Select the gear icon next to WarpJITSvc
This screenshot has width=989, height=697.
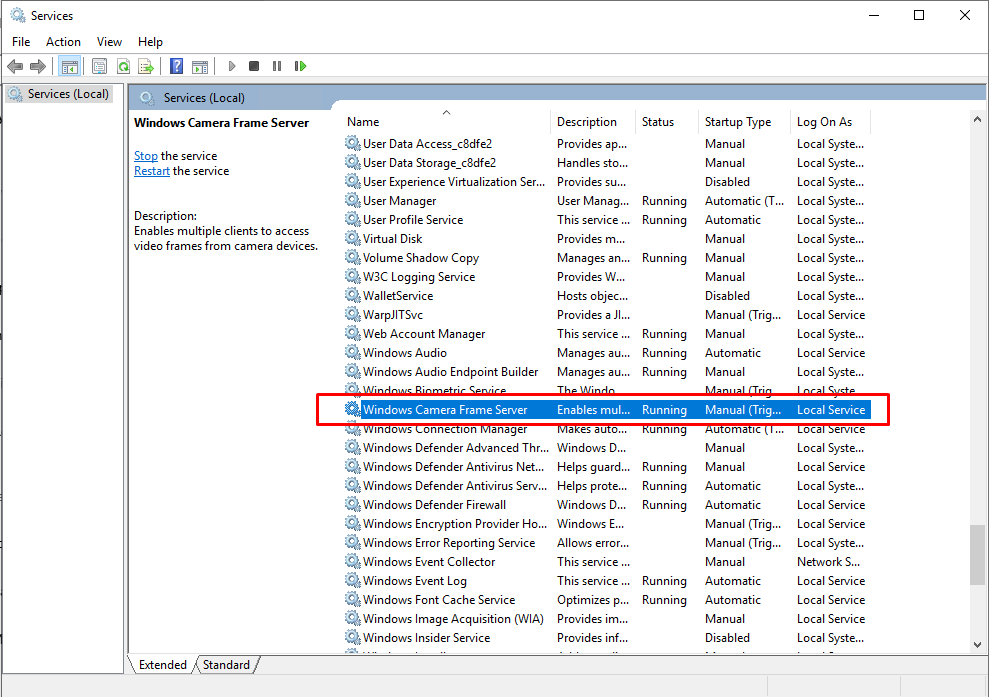[x=353, y=314]
